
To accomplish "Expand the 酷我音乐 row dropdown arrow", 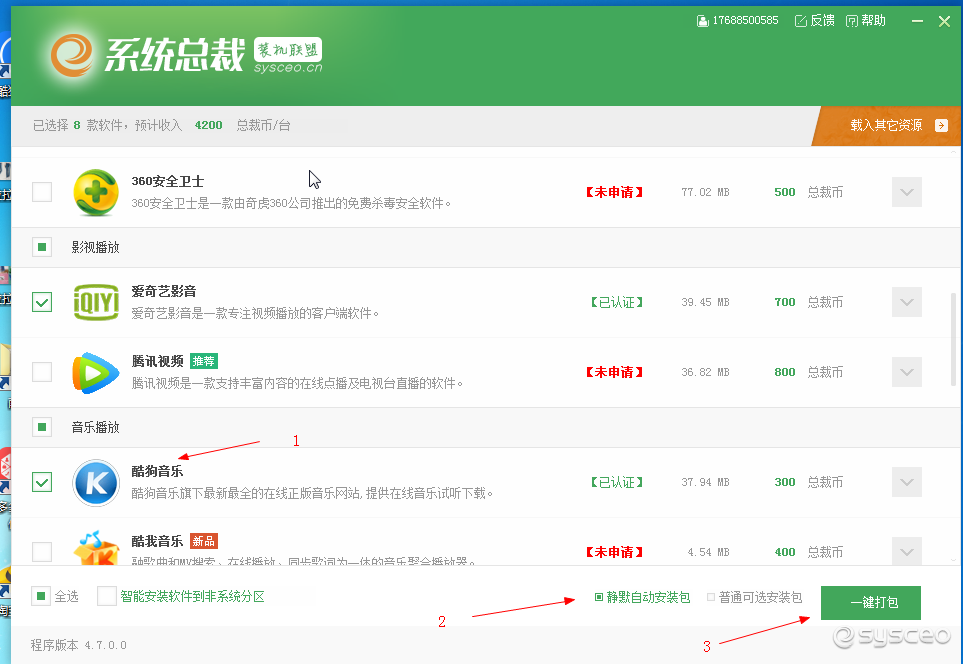I will point(906,552).
